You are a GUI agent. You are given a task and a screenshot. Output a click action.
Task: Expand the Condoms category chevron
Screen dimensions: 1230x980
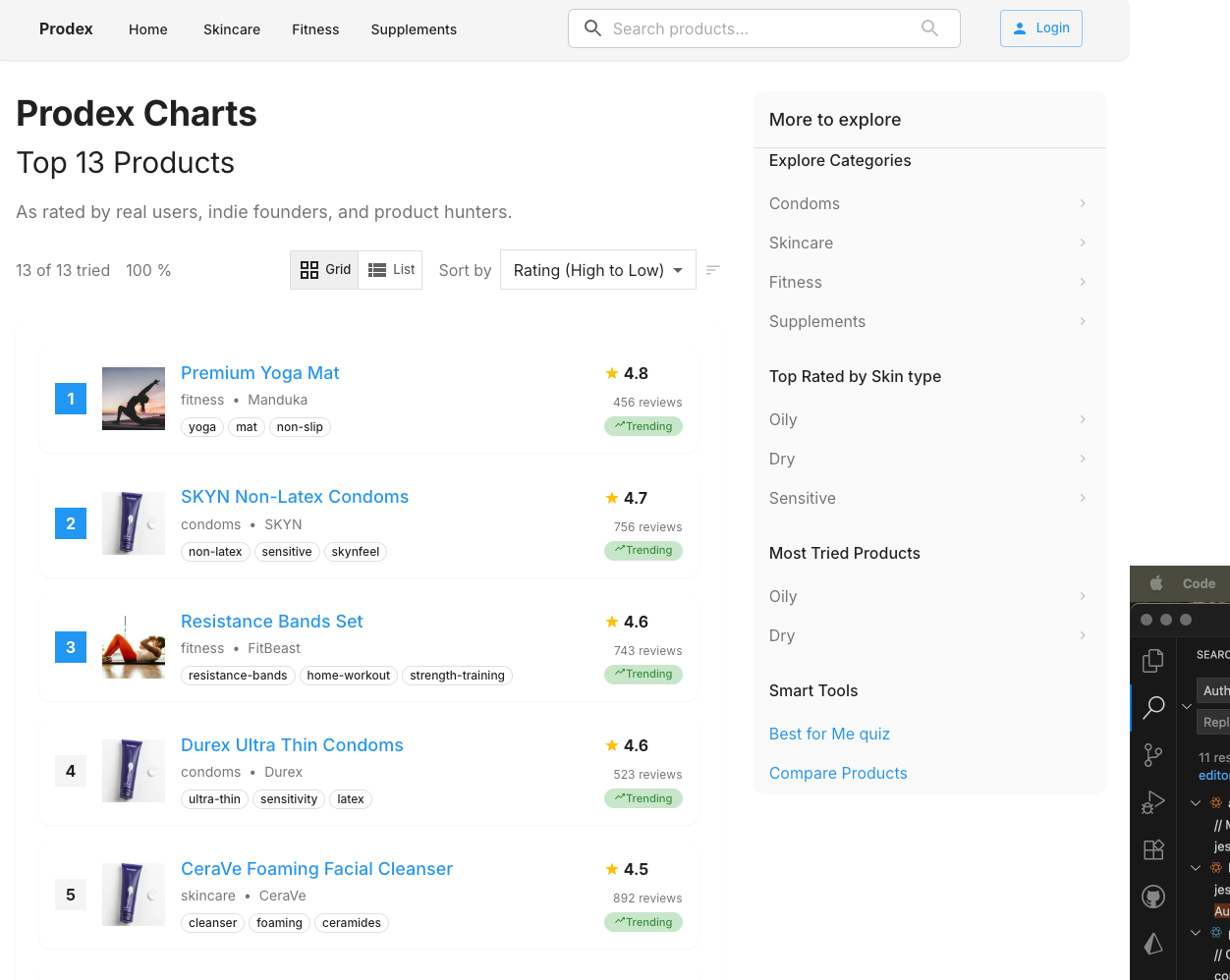point(1083,203)
